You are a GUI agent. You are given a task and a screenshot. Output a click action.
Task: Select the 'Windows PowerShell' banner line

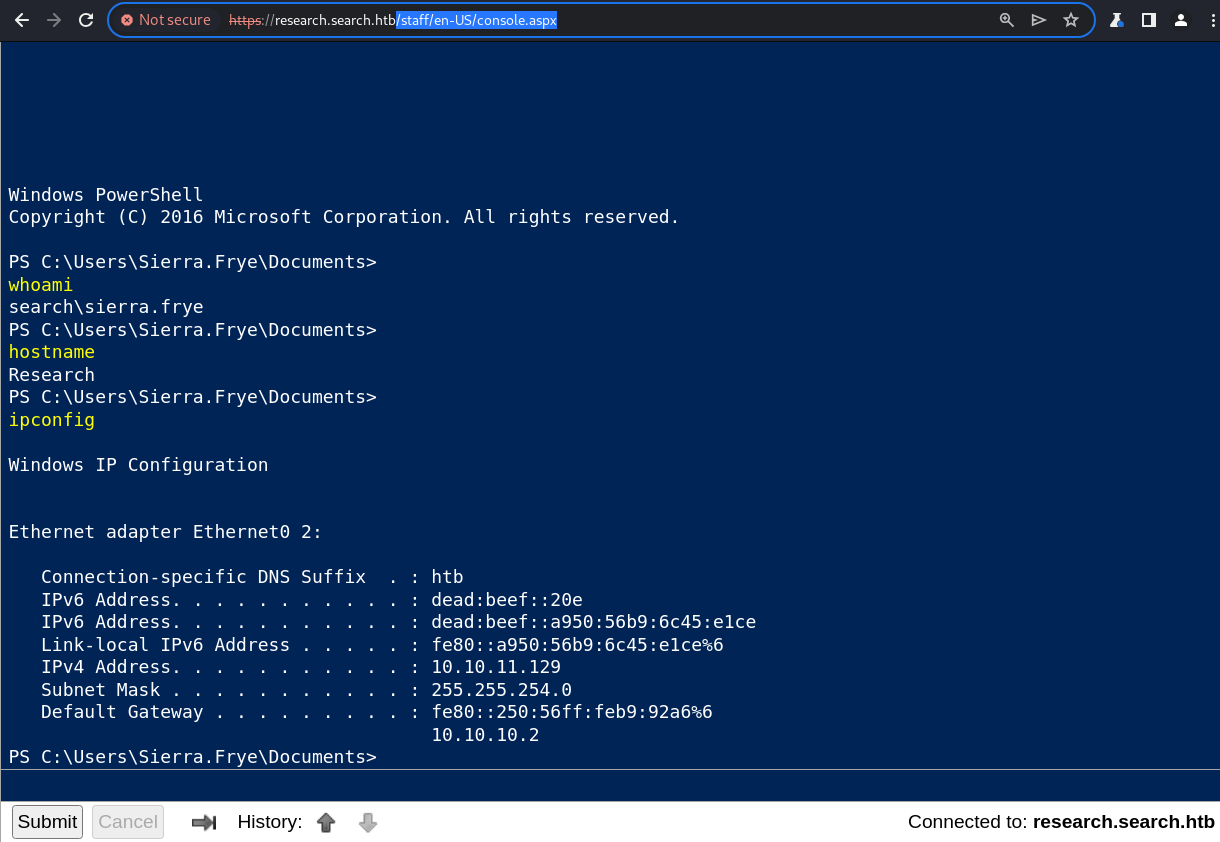tap(106, 195)
